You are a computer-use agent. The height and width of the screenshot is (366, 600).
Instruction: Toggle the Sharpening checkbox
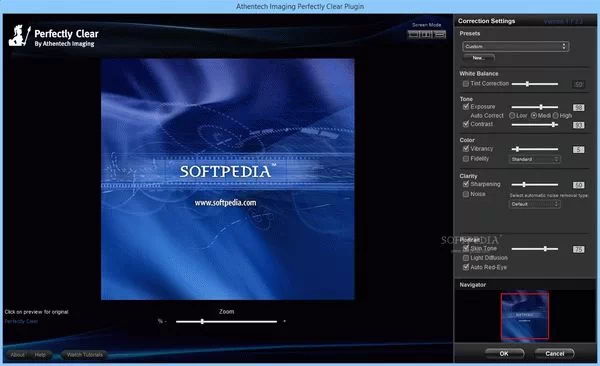pyautogui.click(x=466, y=184)
